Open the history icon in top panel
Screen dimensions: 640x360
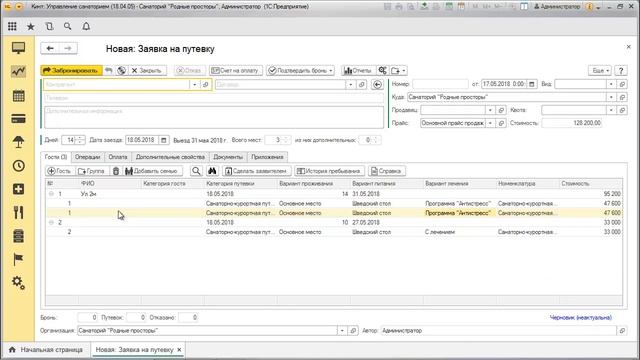tap(49, 26)
